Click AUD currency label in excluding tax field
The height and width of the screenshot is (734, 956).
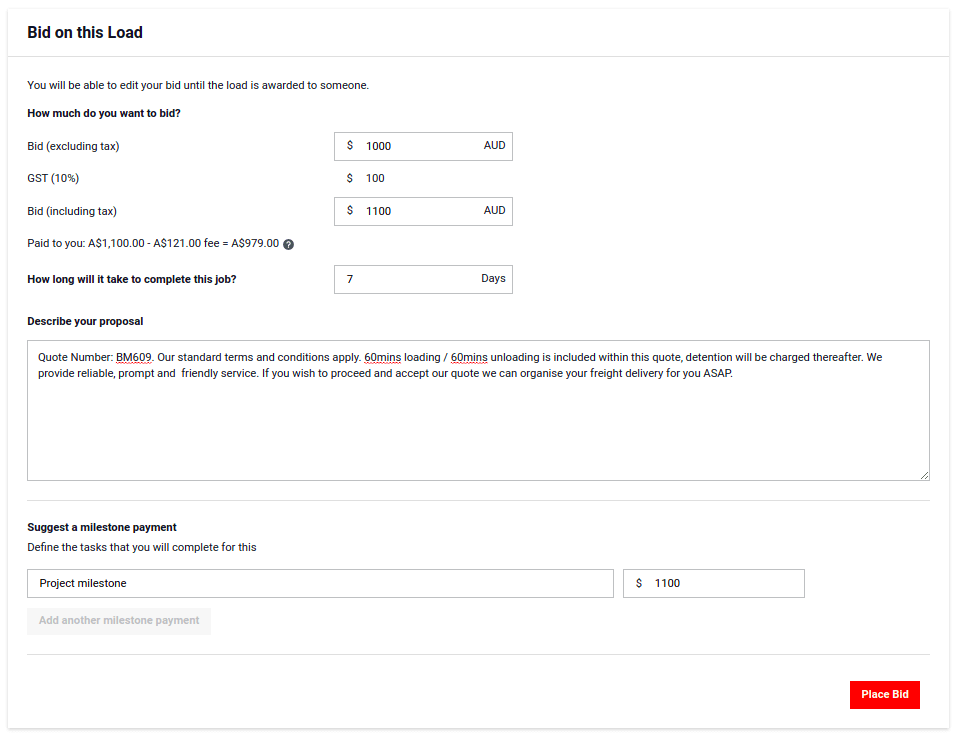pos(494,146)
